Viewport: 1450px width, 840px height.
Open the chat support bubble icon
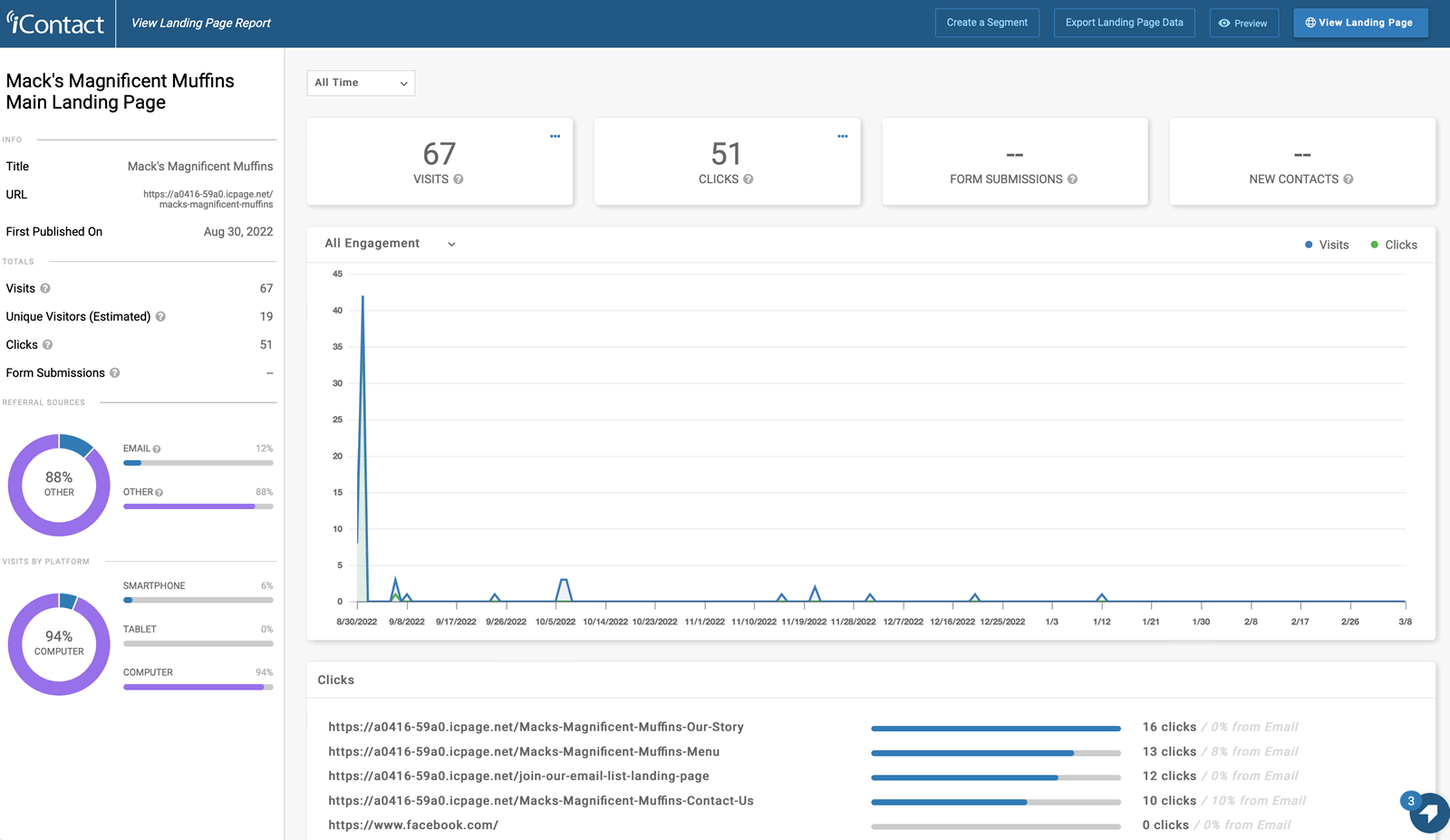tap(1428, 812)
